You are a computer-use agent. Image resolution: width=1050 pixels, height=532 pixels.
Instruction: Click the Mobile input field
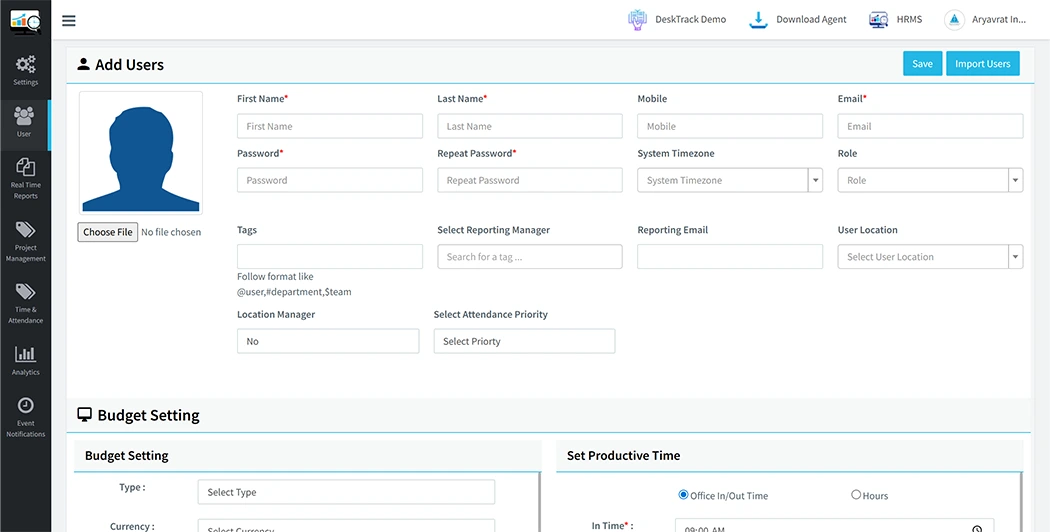[730, 126]
